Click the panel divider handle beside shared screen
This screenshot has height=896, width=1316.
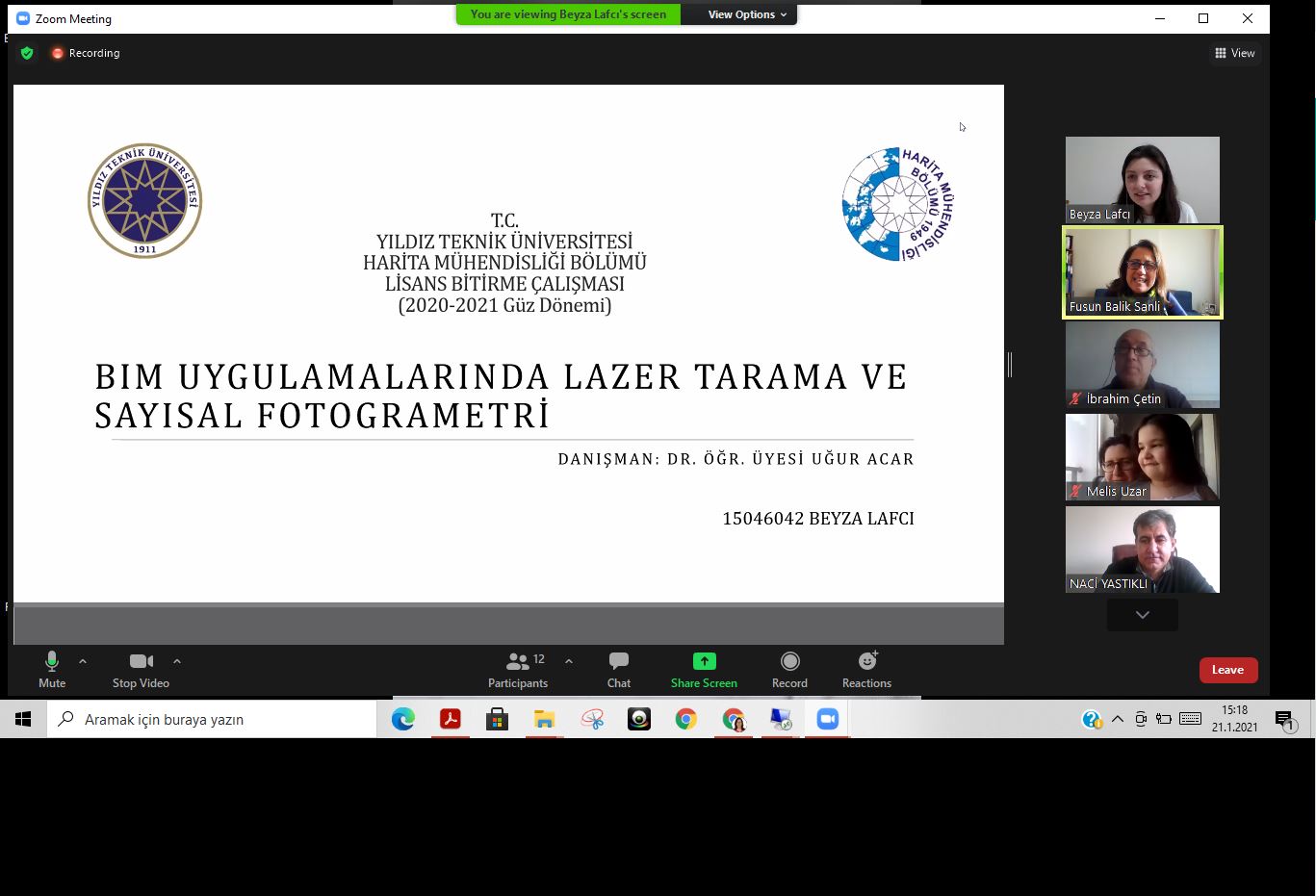point(1010,364)
